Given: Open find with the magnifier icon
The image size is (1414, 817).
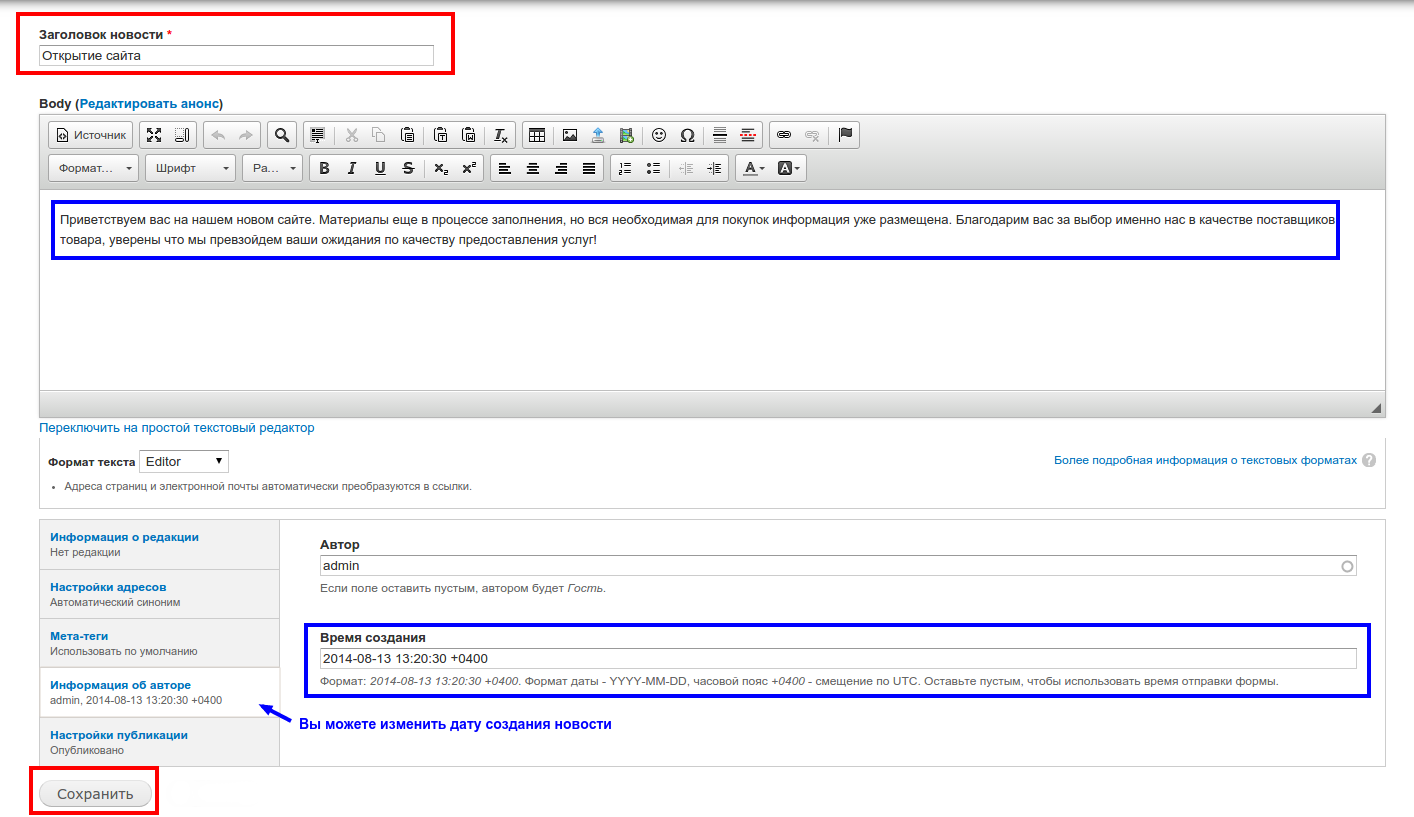Looking at the screenshot, I should [282, 135].
